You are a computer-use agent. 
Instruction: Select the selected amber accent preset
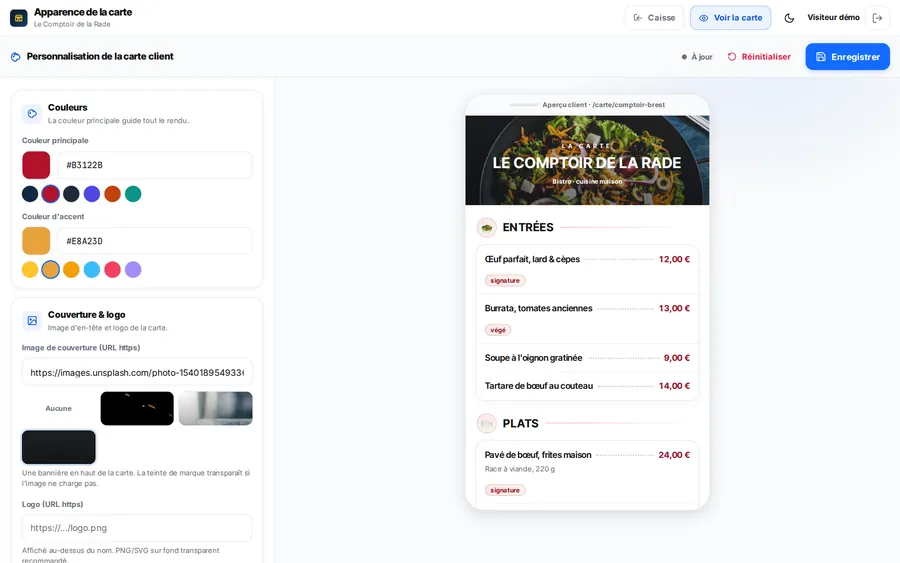pyautogui.click(x=51, y=270)
